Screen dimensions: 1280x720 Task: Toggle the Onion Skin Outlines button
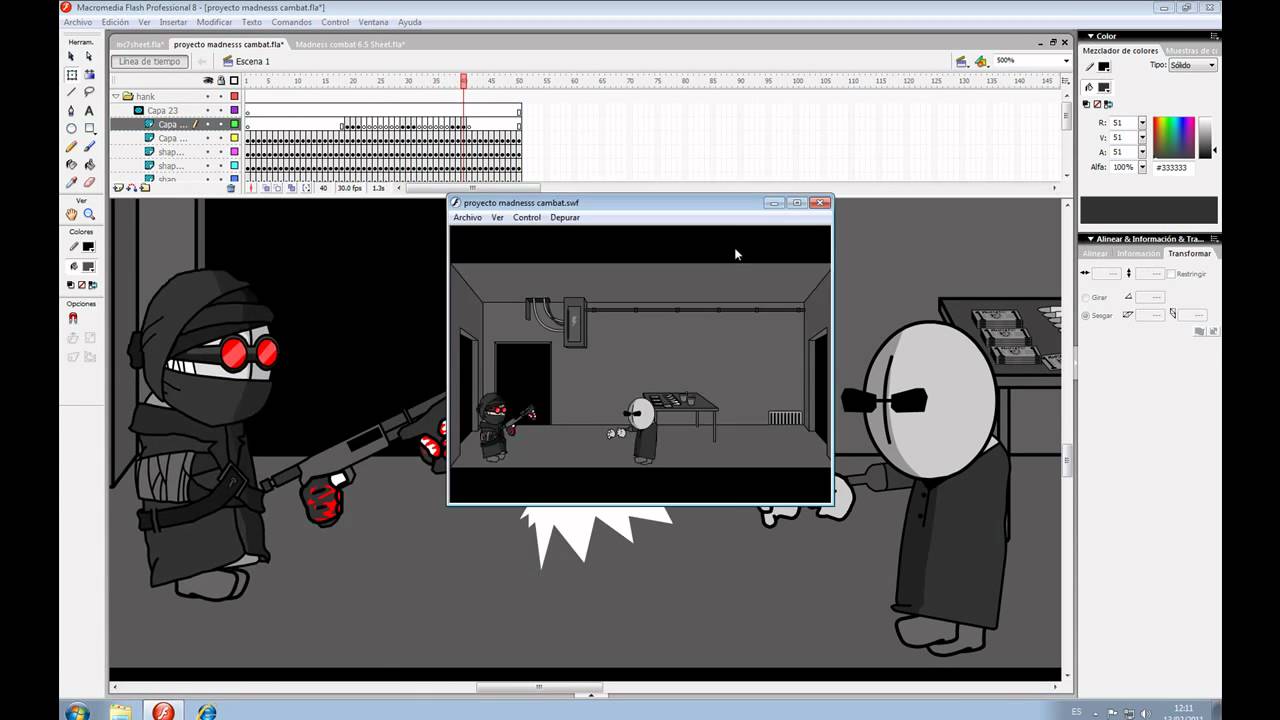point(279,188)
